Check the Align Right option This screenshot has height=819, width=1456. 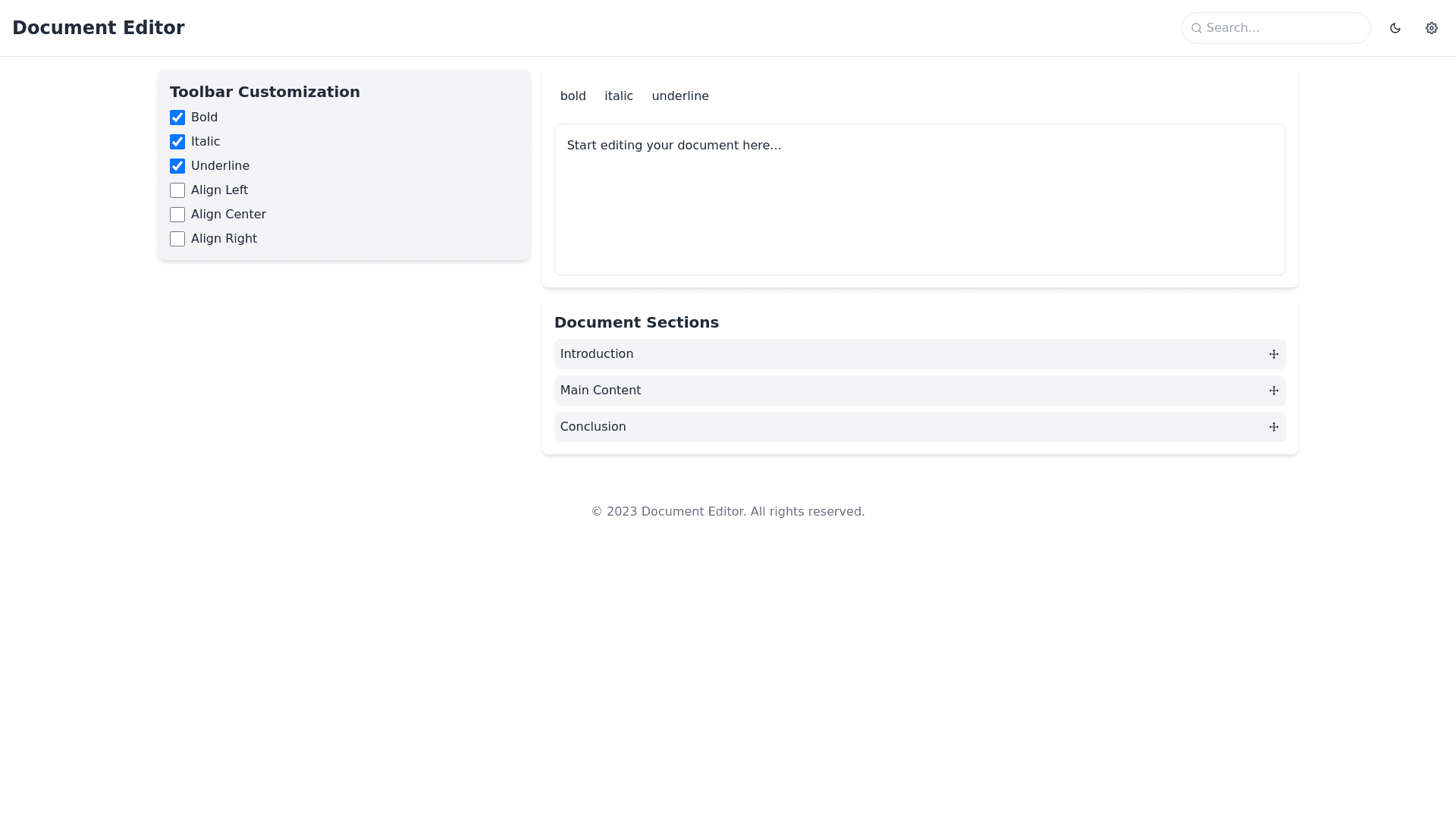(x=177, y=239)
